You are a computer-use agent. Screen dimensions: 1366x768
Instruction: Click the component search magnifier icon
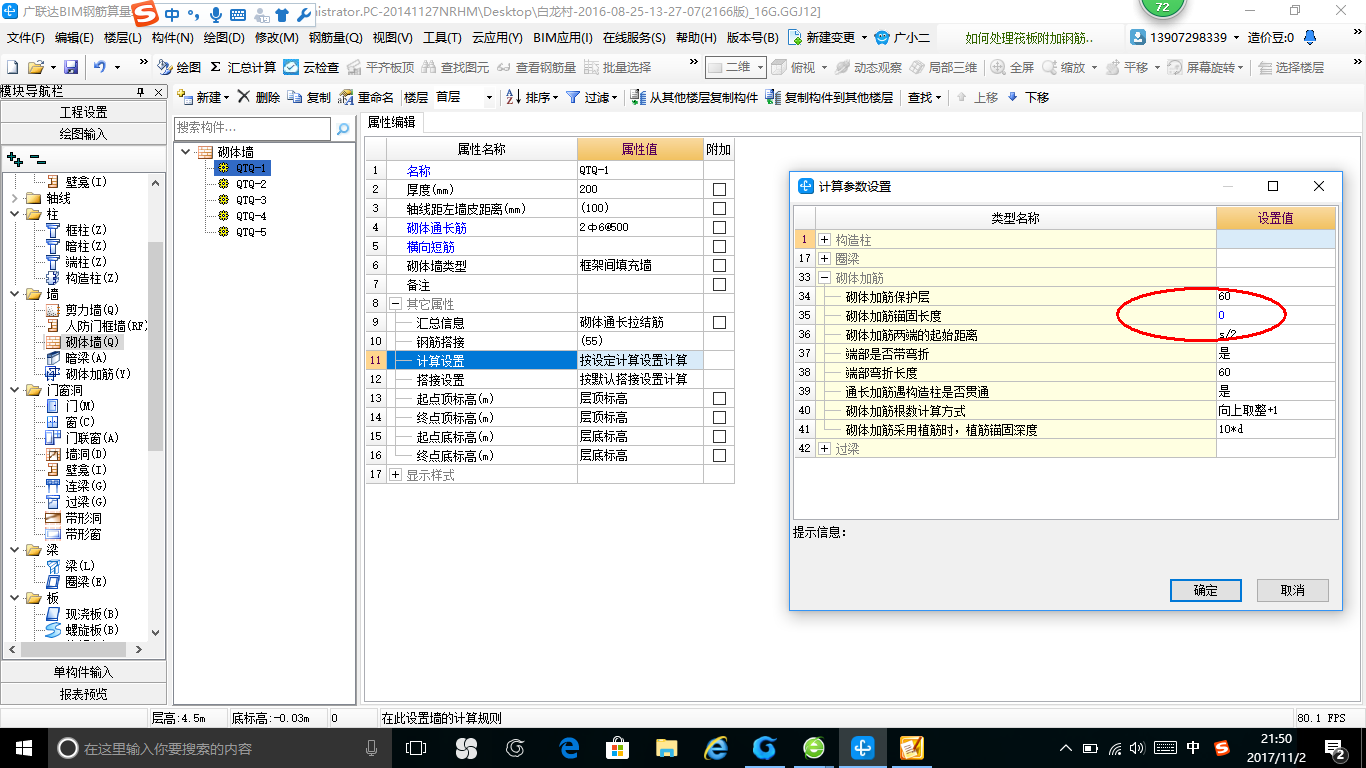pos(343,128)
